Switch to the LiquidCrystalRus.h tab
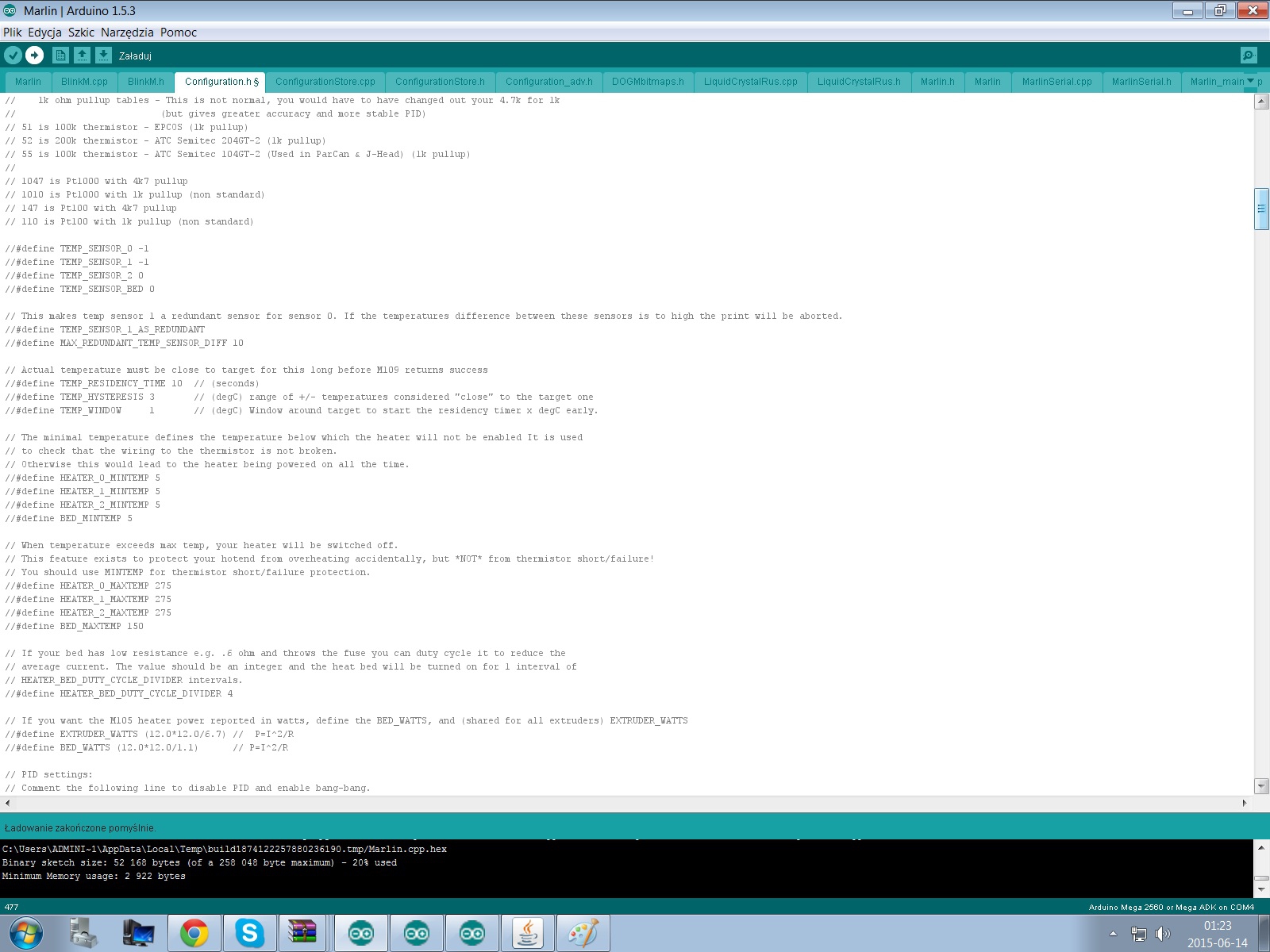The height and width of the screenshot is (952, 1270). coord(859,82)
